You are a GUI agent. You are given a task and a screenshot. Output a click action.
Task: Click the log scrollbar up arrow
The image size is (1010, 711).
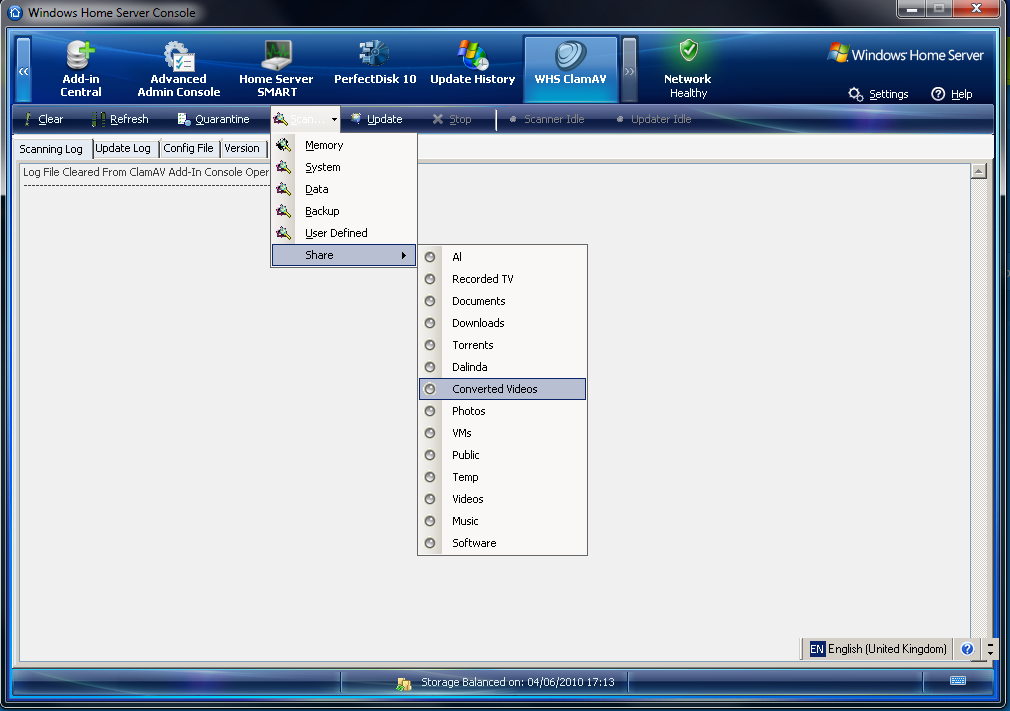(x=979, y=171)
